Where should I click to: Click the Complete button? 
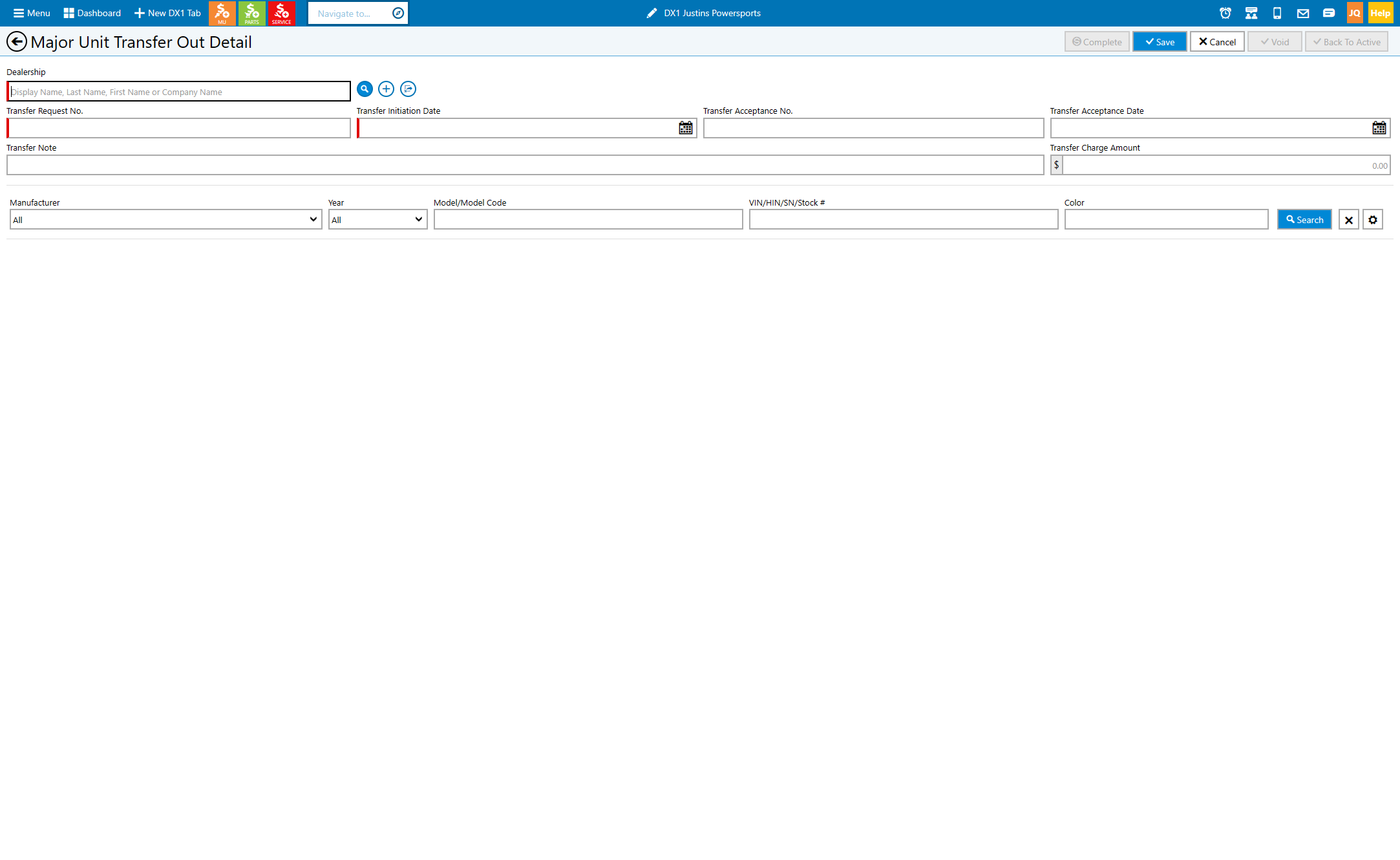point(1097,42)
